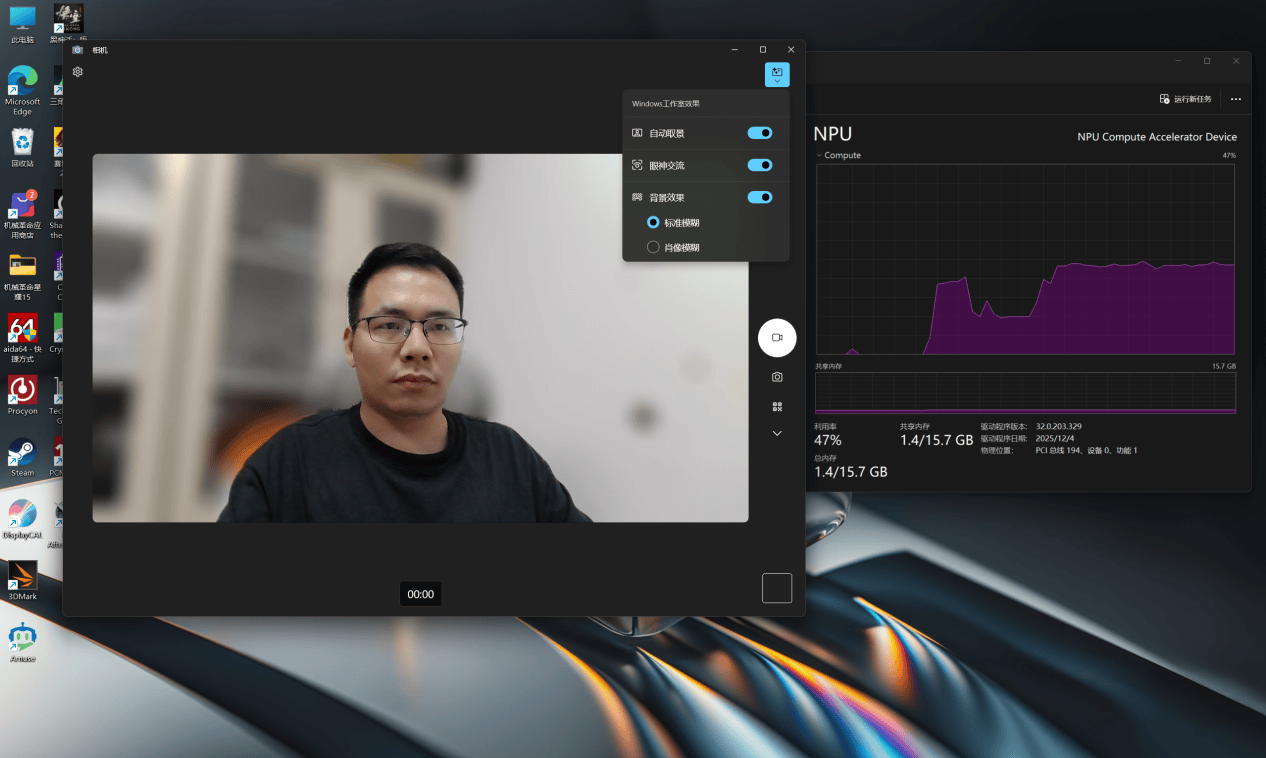Select the QR code scanner mode
This screenshot has height=758, width=1266.
(x=777, y=407)
